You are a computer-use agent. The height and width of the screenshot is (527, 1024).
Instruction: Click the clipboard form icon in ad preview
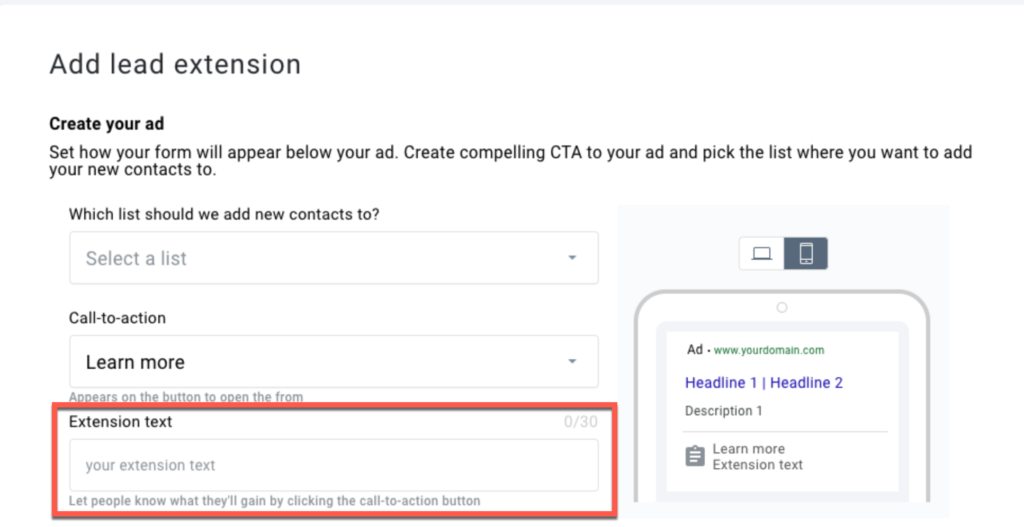(x=695, y=456)
